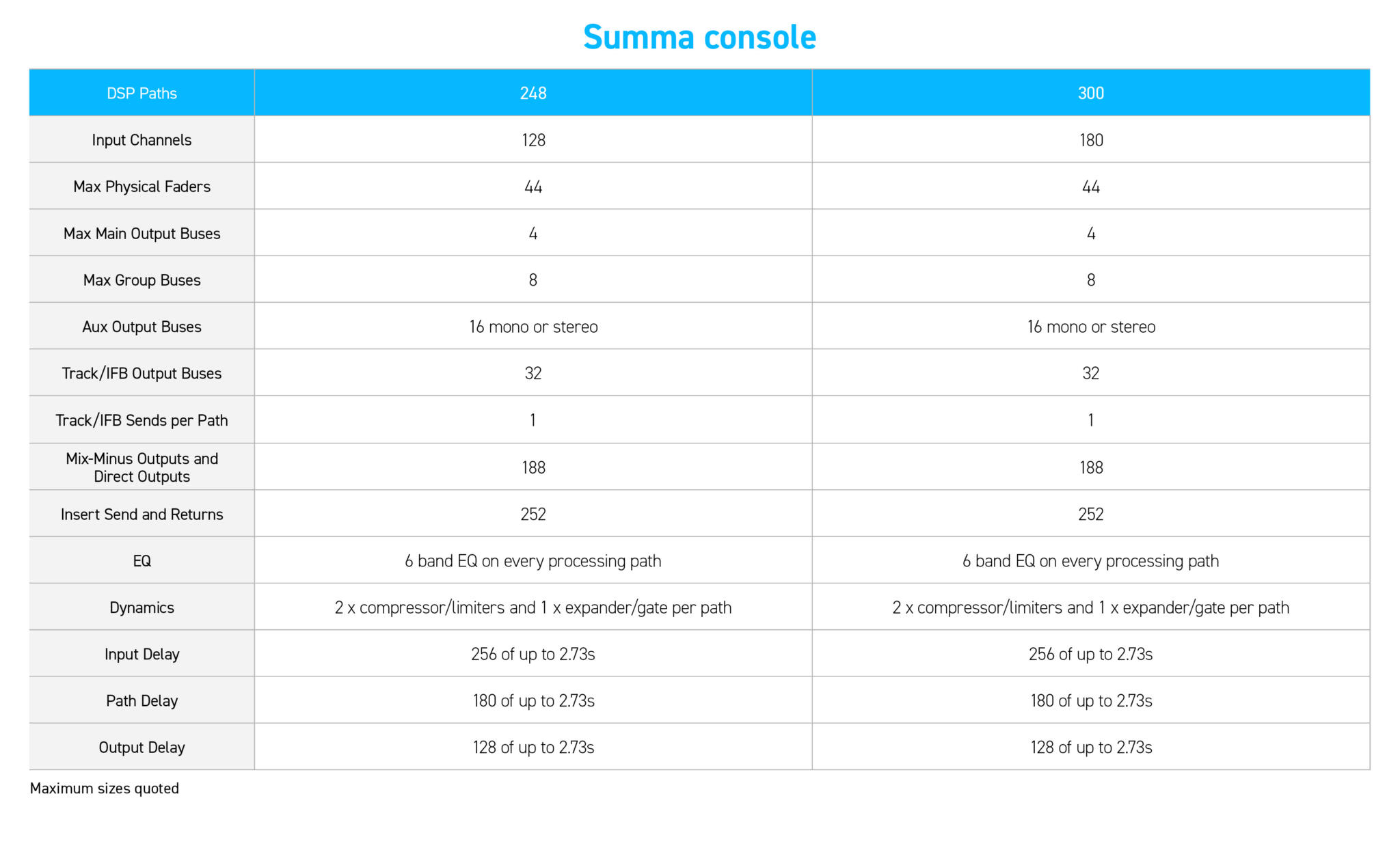The image size is (1400, 863).
Task: Click the "Insert Send and Returns" label
Action: (x=142, y=515)
